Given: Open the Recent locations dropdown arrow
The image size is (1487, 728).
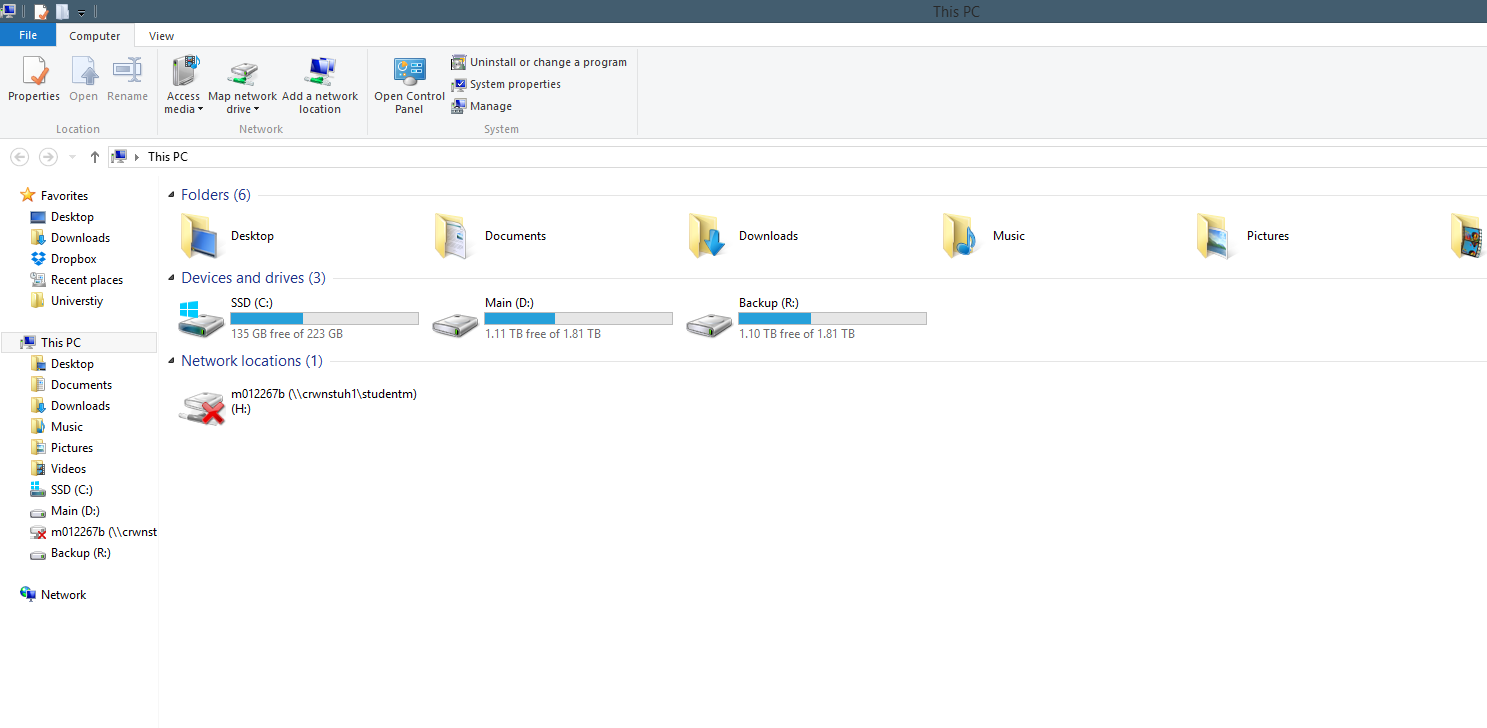Looking at the screenshot, I should (72, 157).
